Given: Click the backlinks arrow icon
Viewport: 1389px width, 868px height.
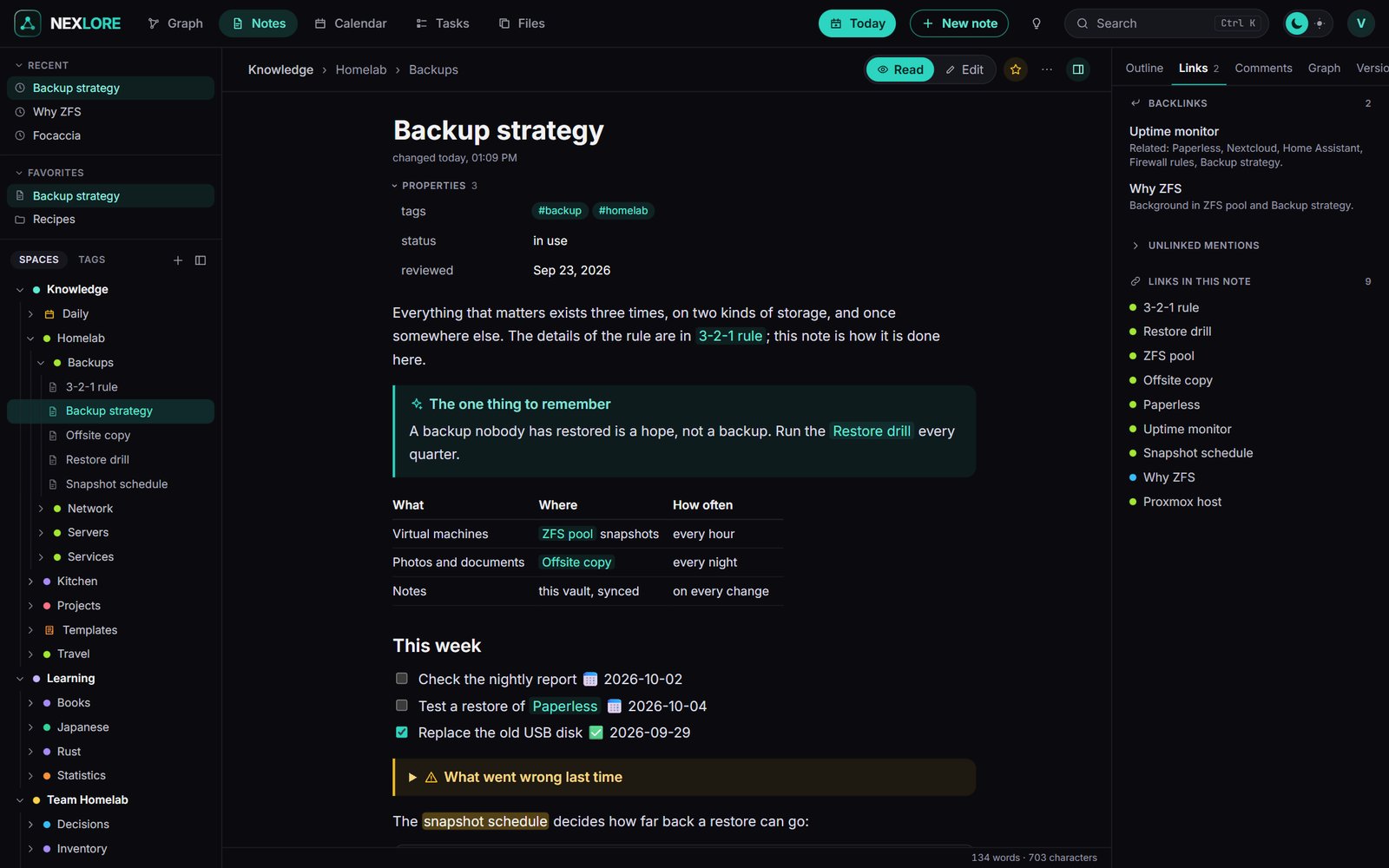Looking at the screenshot, I should [1136, 103].
